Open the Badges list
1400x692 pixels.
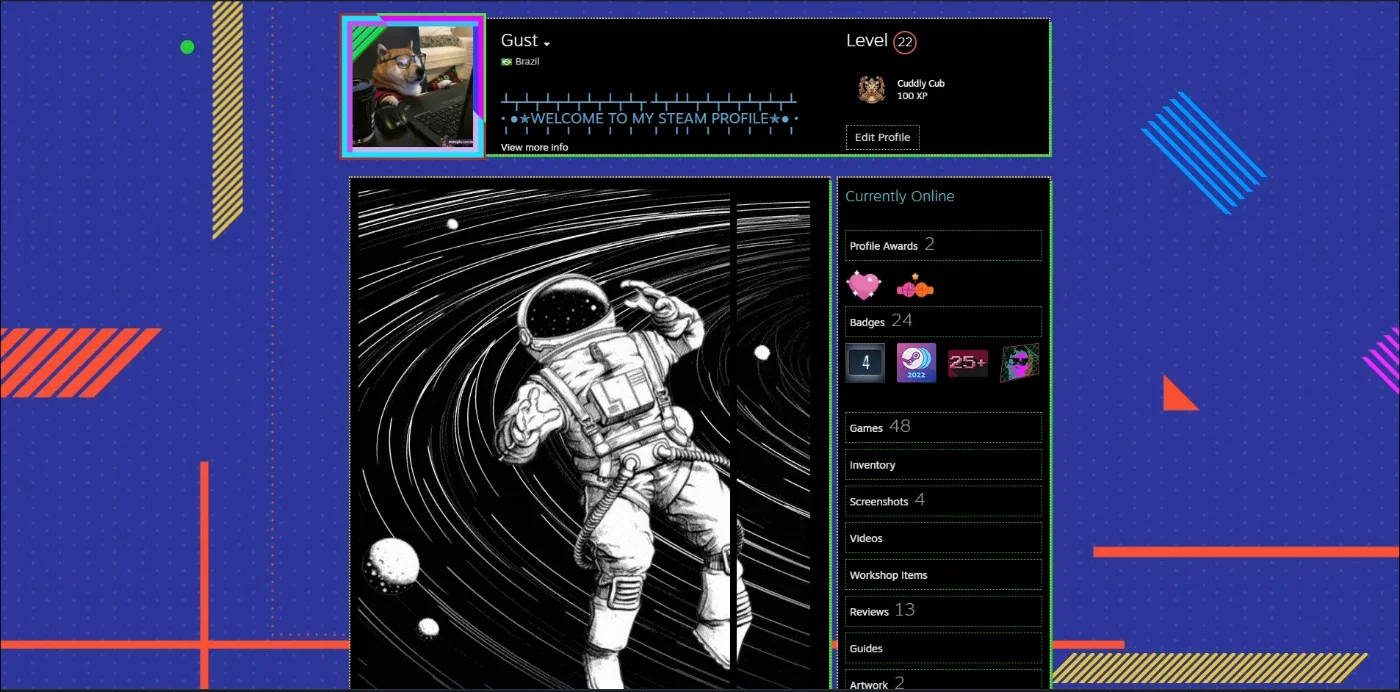pos(943,321)
